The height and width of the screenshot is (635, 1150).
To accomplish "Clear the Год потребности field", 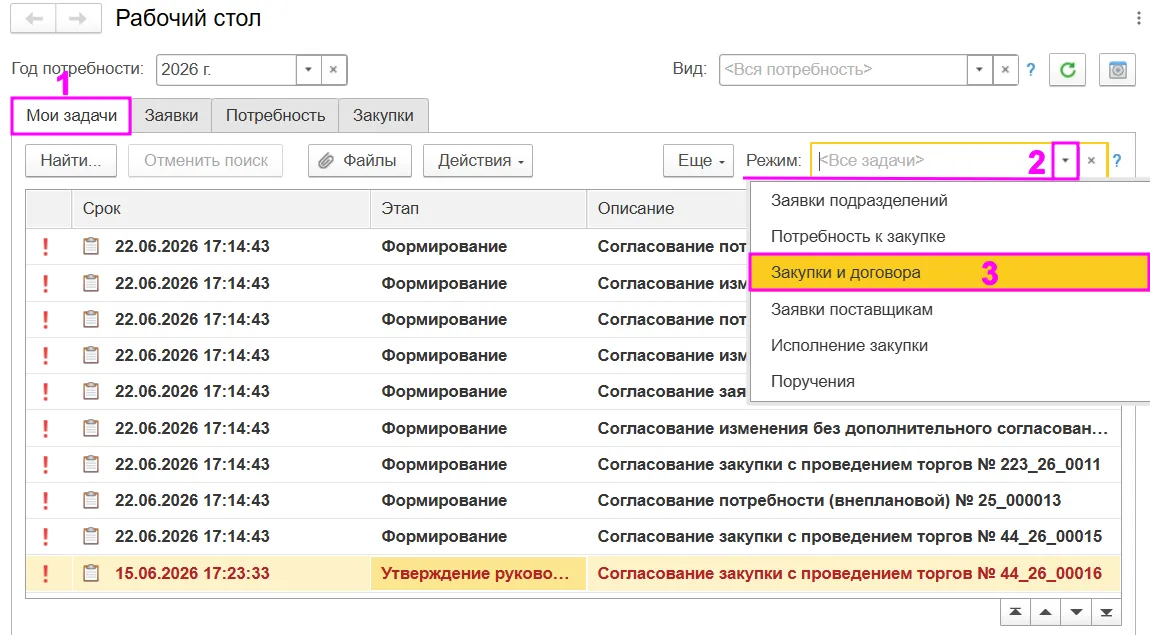I will tap(333, 70).
